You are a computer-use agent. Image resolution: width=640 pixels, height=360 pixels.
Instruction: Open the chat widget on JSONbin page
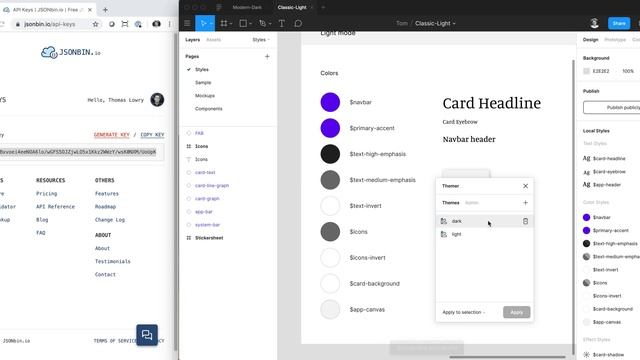(147, 335)
